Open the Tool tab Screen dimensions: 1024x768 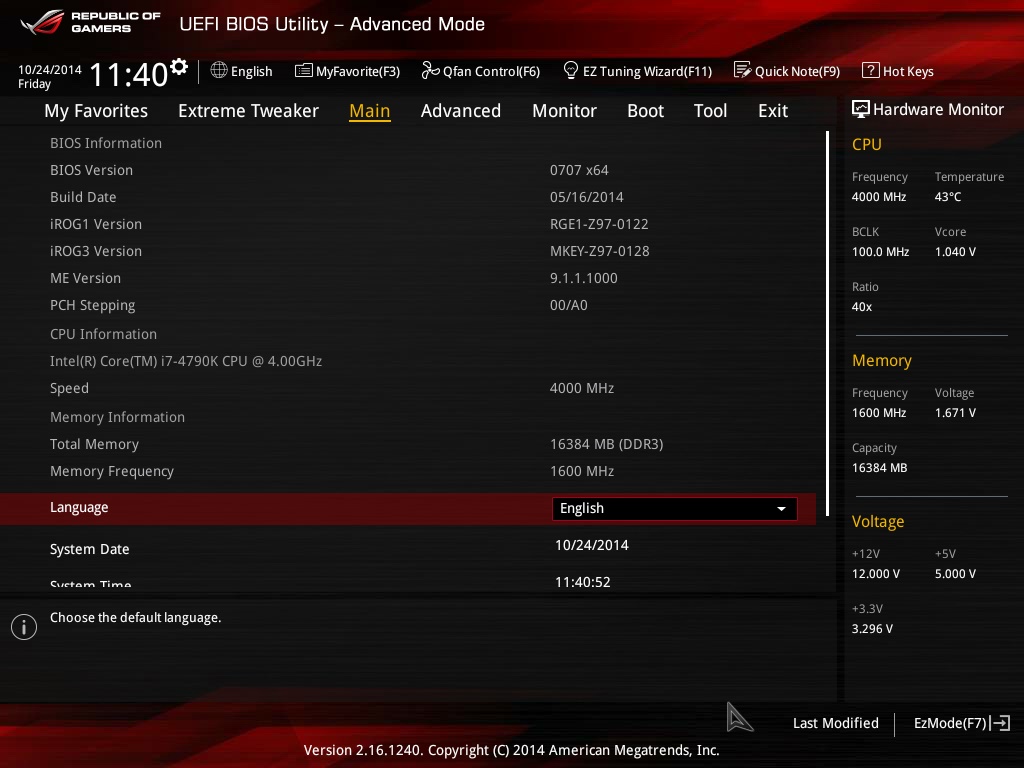pos(710,111)
